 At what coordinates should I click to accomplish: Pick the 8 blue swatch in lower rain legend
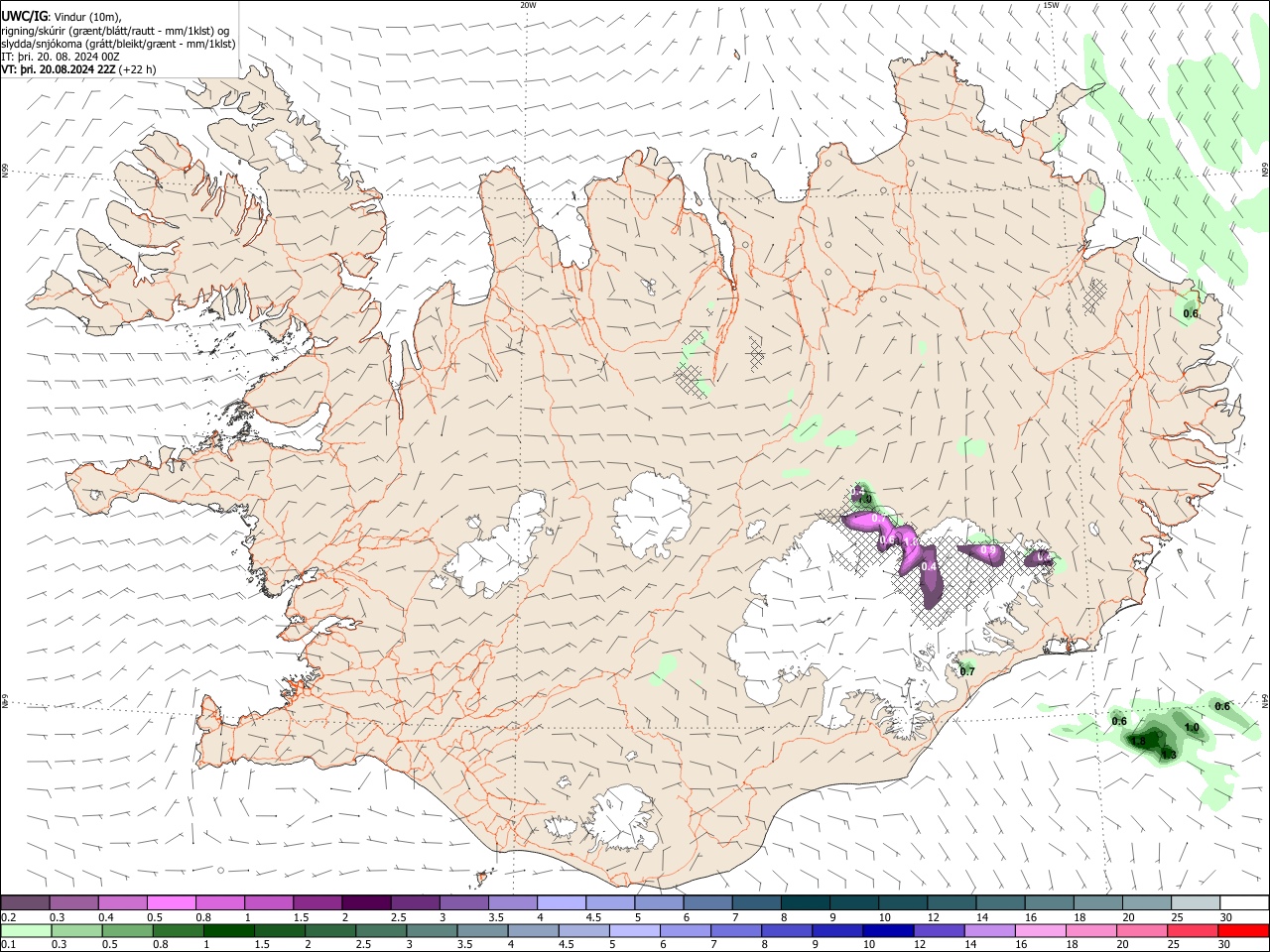[x=785, y=931]
